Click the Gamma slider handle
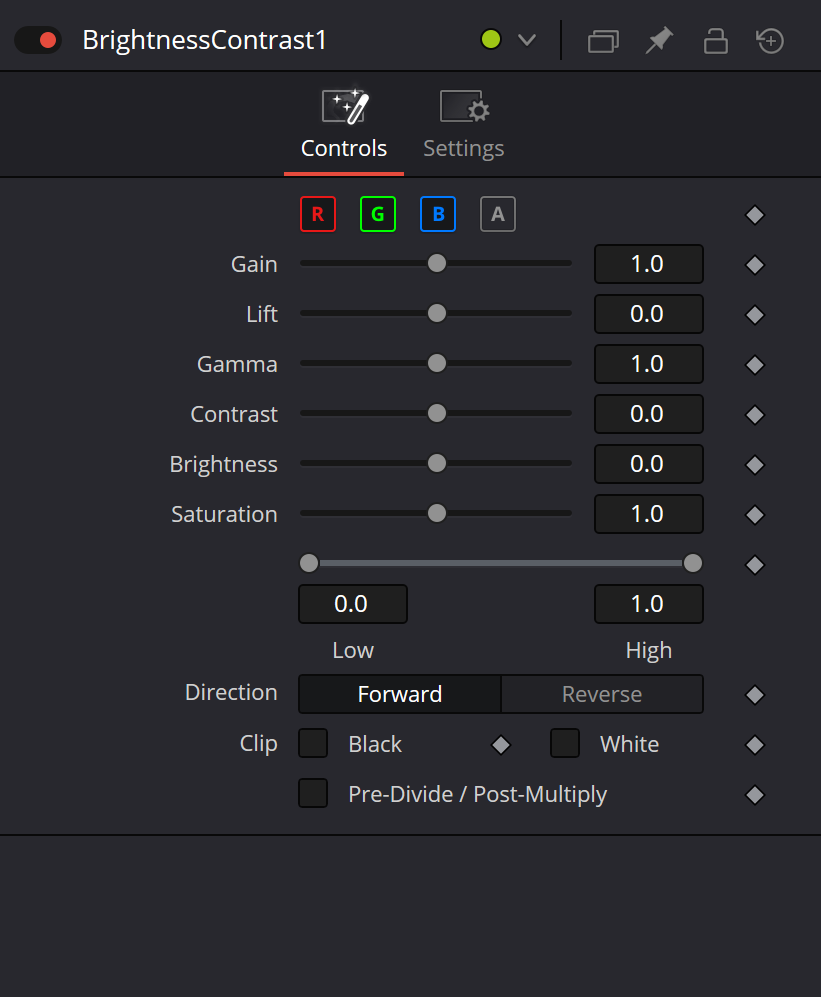 pos(437,363)
